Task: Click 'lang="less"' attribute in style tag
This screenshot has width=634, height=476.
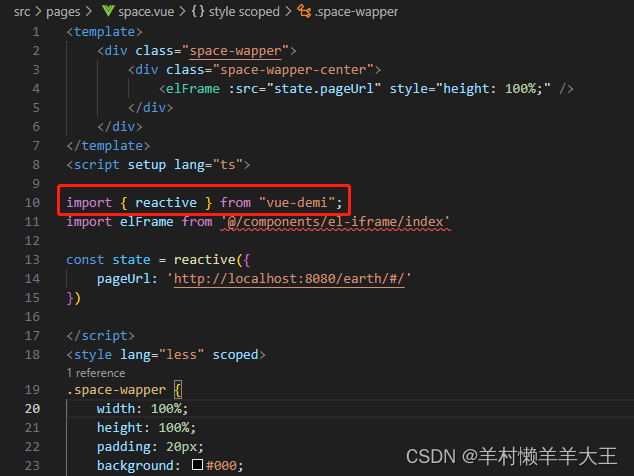Action: pyautogui.click(x=162, y=355)
